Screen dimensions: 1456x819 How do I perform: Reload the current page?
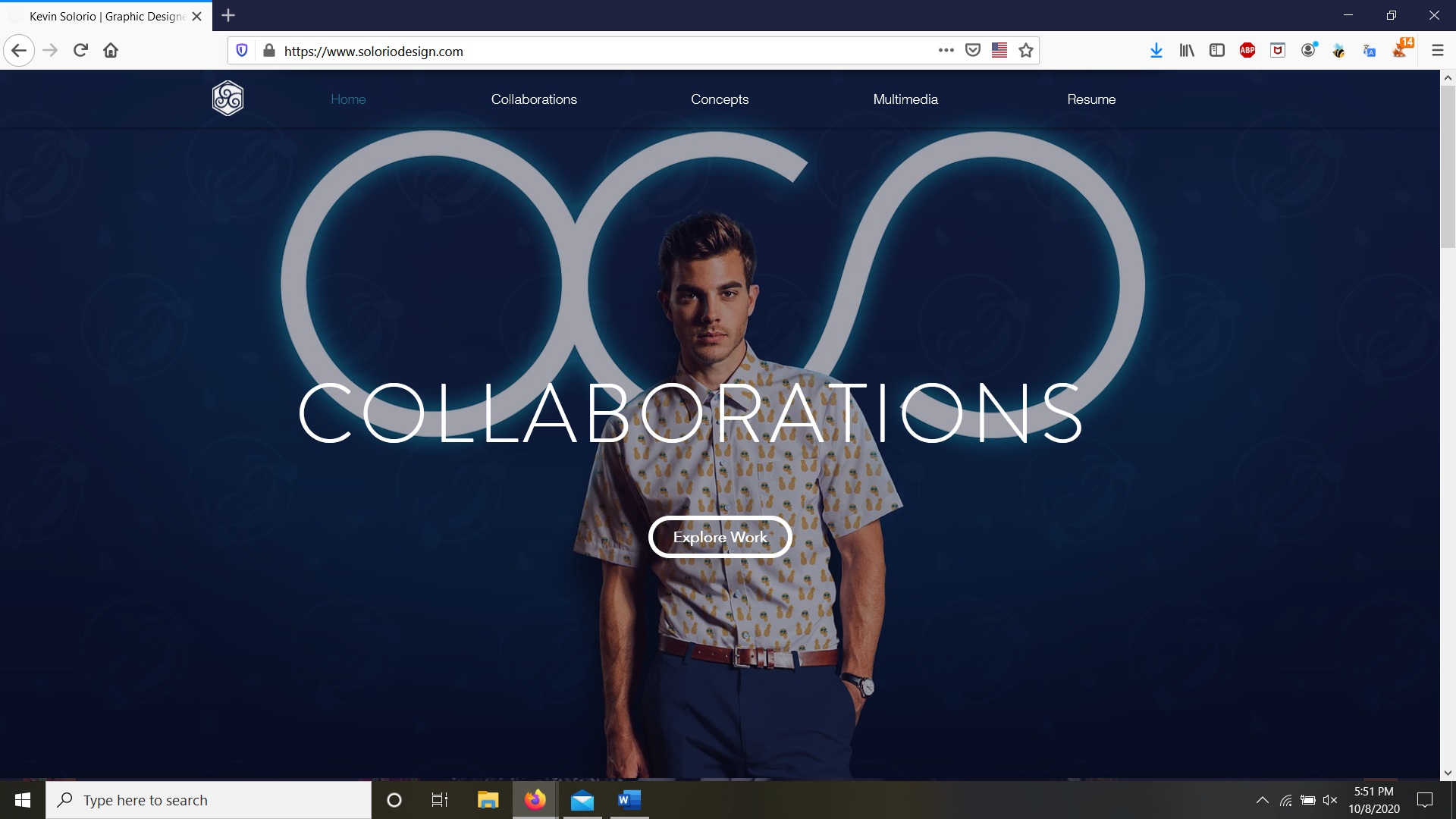click(x=80, y=51)
